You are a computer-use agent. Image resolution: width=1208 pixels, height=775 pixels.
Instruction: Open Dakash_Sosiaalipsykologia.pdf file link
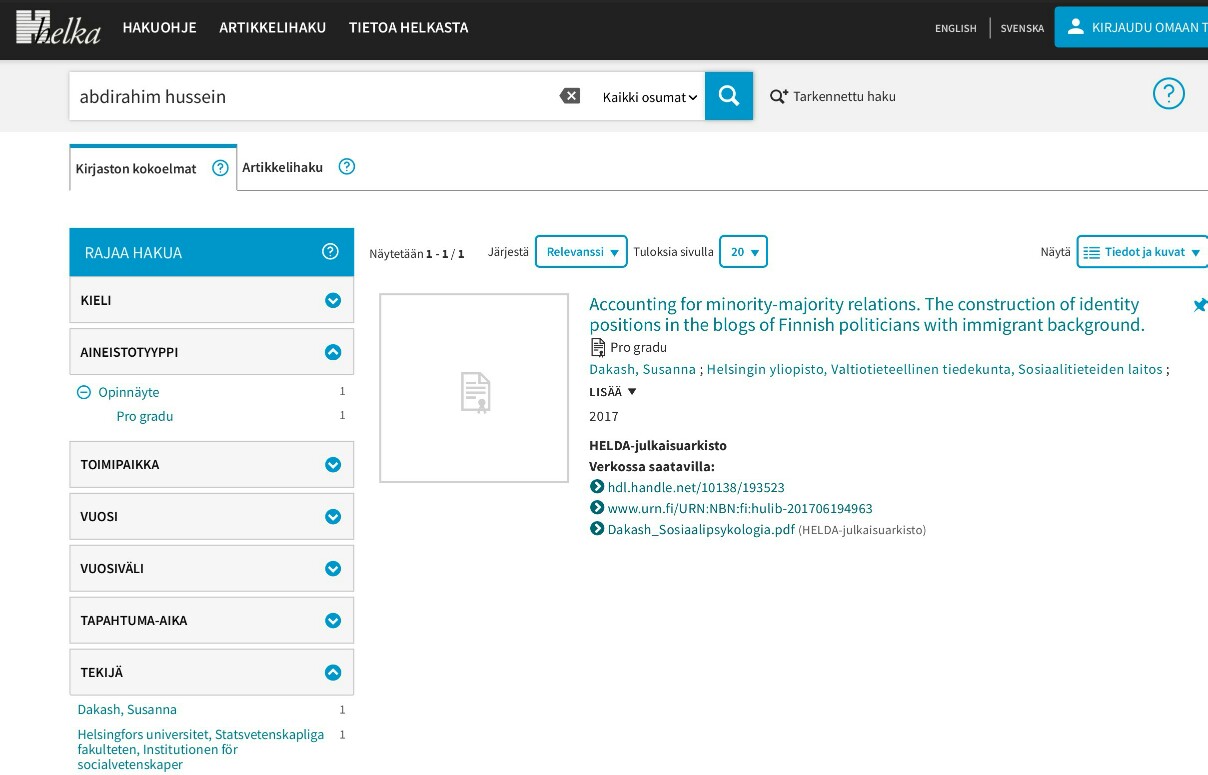click(701, 529)
